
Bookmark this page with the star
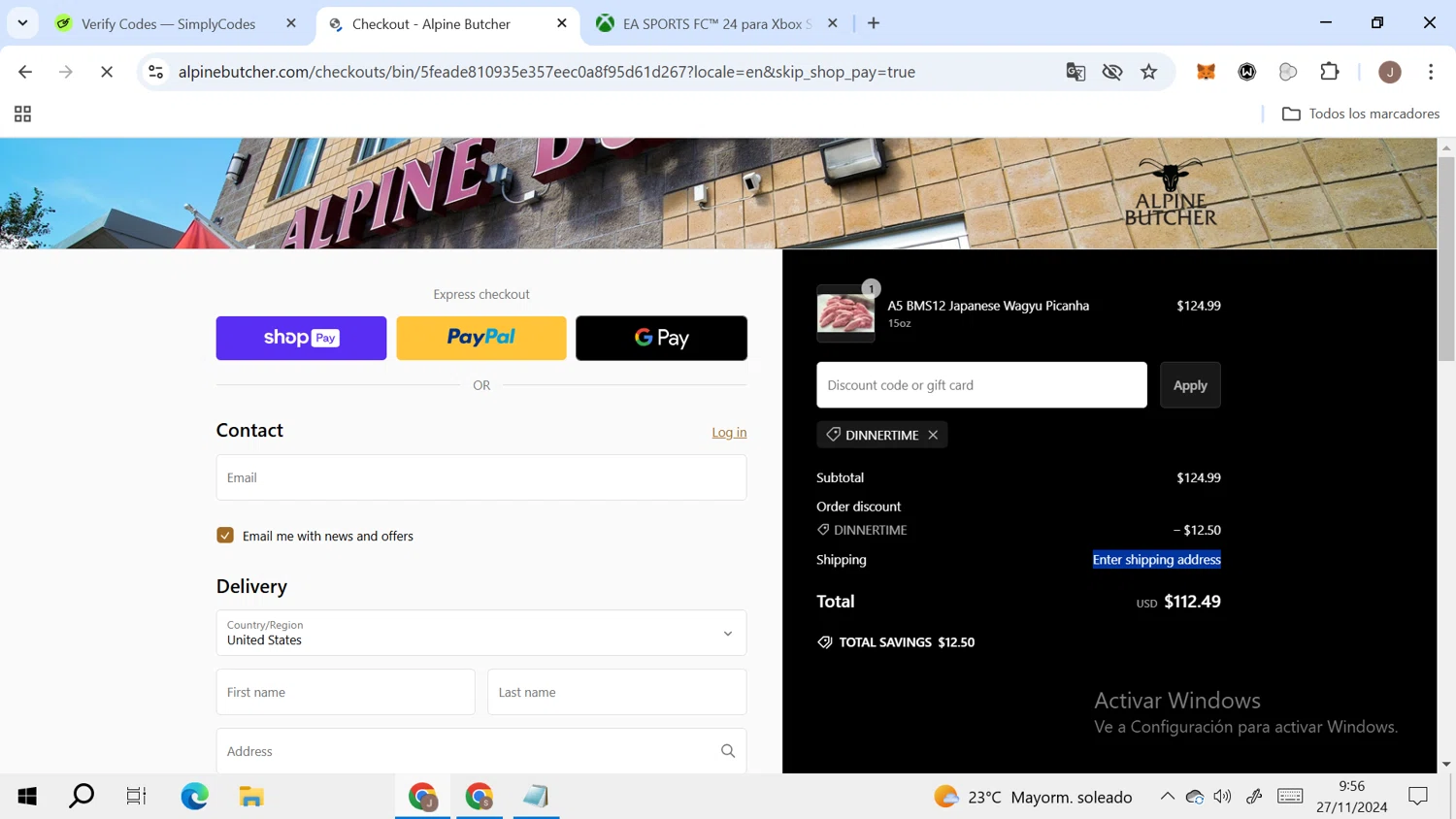(x=1149, y=72)
